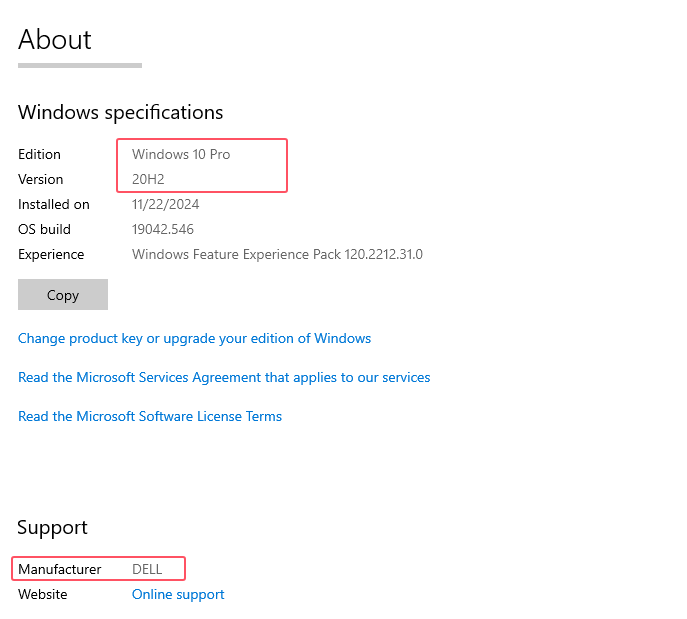Click the Support section heading
The height and width of the screenshot is (619, 687).
tap(53, 527)
